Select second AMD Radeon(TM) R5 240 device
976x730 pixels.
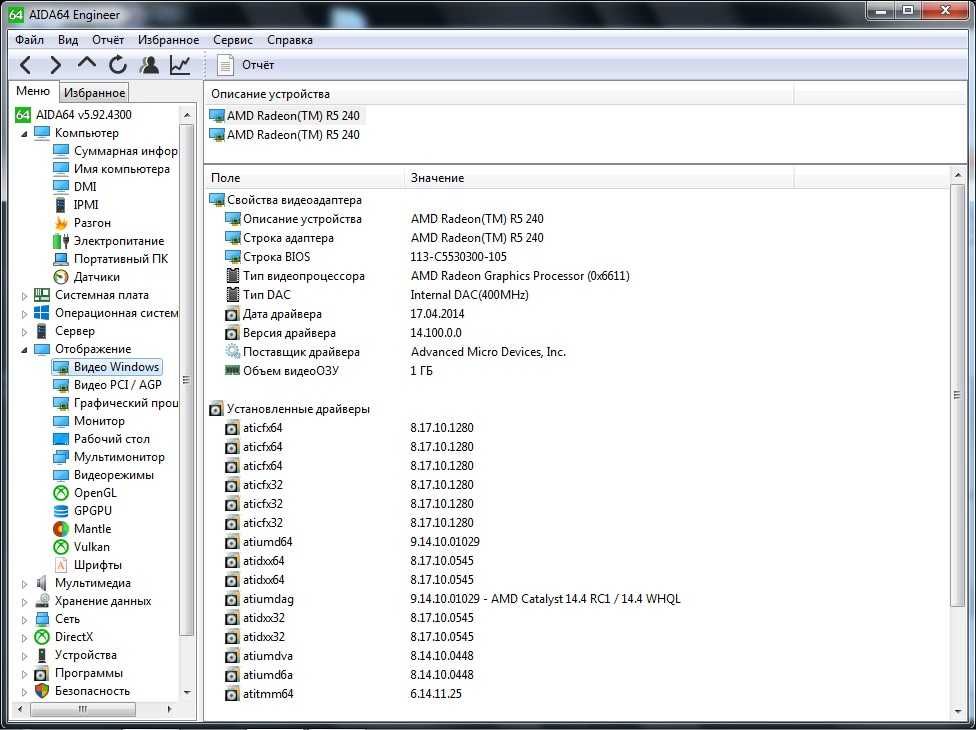[x=285, y=135]
